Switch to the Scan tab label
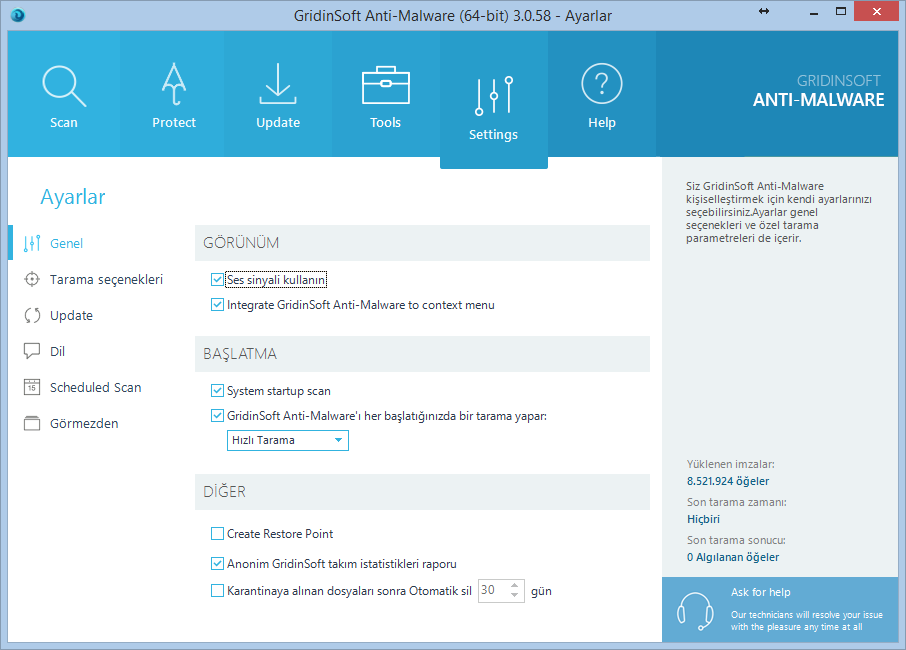This screenshot has height=650, width=906. click(64, 122)
